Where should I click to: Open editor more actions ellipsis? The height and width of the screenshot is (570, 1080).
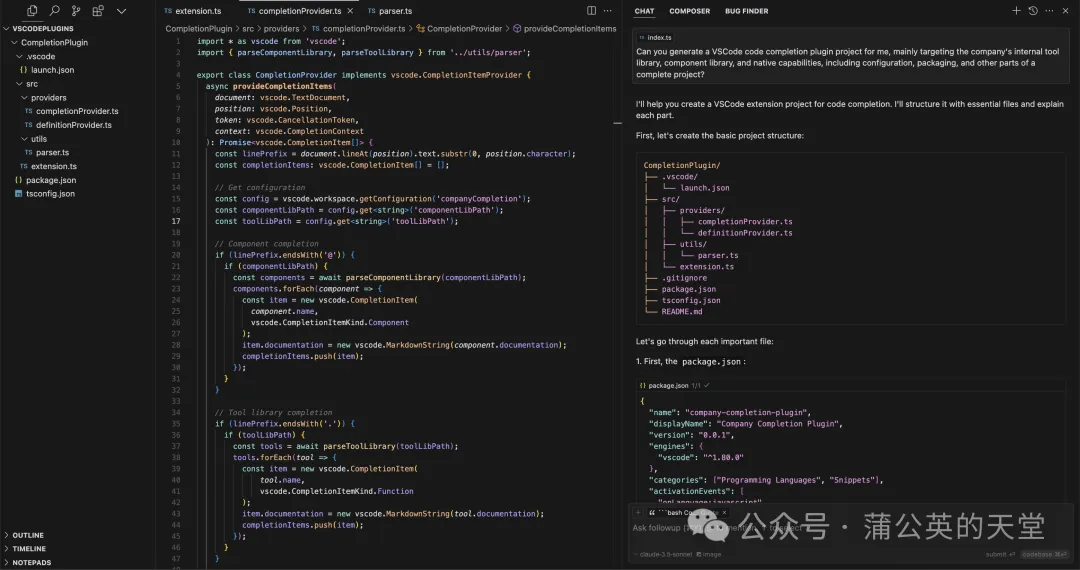608,10
